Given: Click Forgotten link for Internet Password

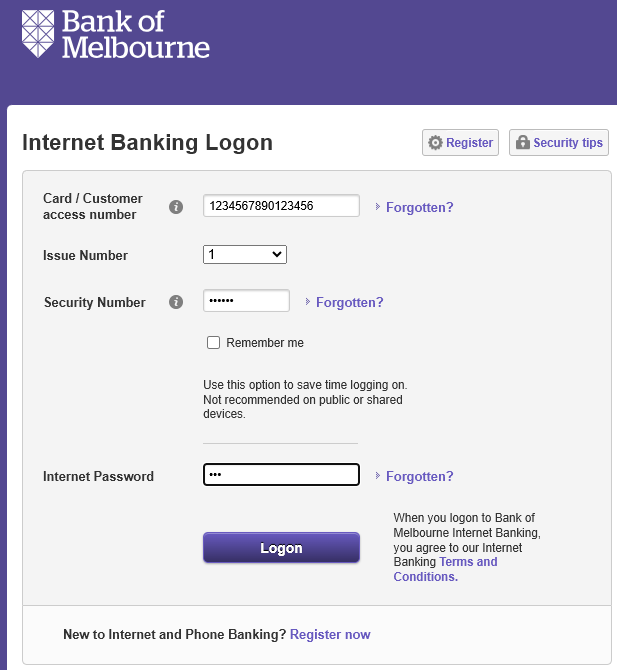Looking at the screenshot, I should [x=420, y=476].
